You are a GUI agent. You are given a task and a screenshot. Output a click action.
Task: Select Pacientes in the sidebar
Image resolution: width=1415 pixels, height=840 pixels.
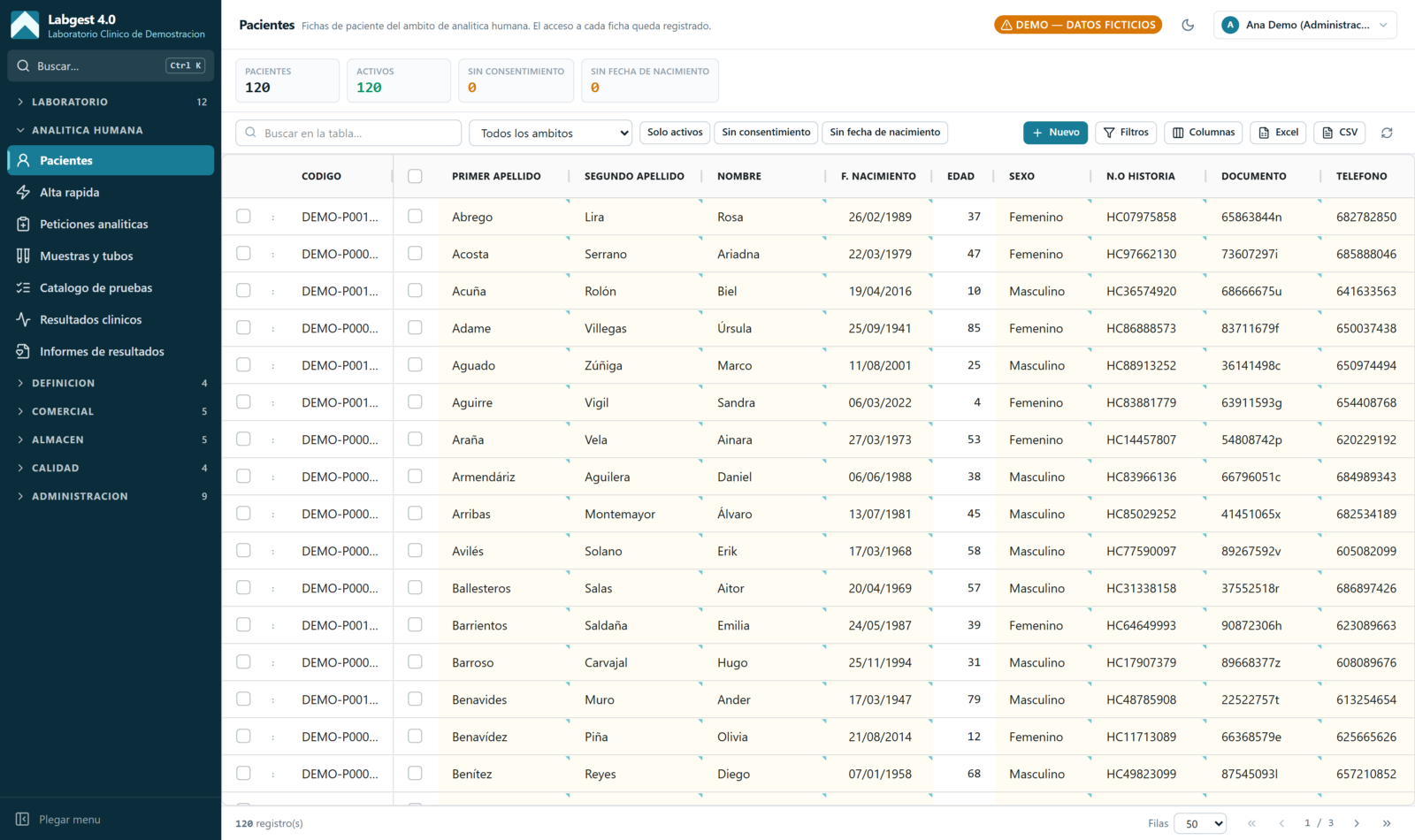pyautogui.click(x=111, y=160)
